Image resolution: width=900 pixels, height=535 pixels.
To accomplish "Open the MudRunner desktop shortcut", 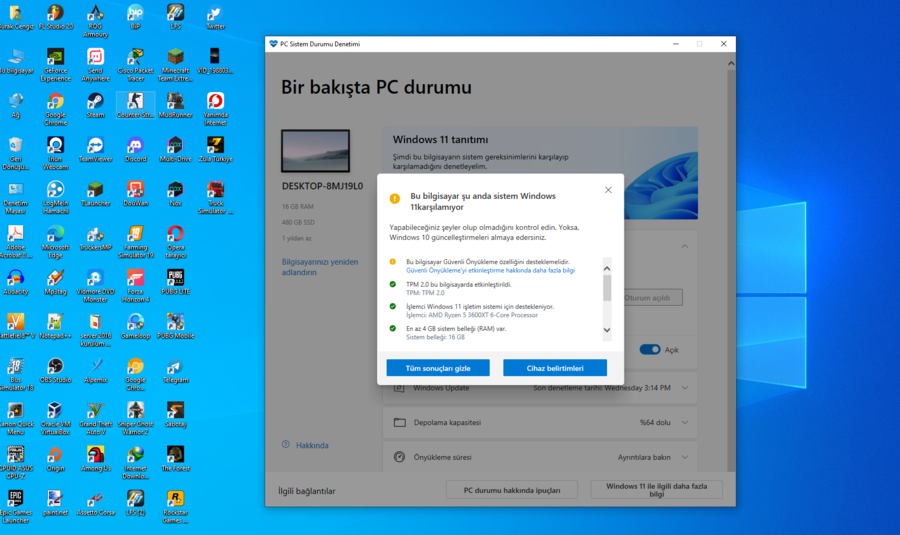I will click(176, 105).
